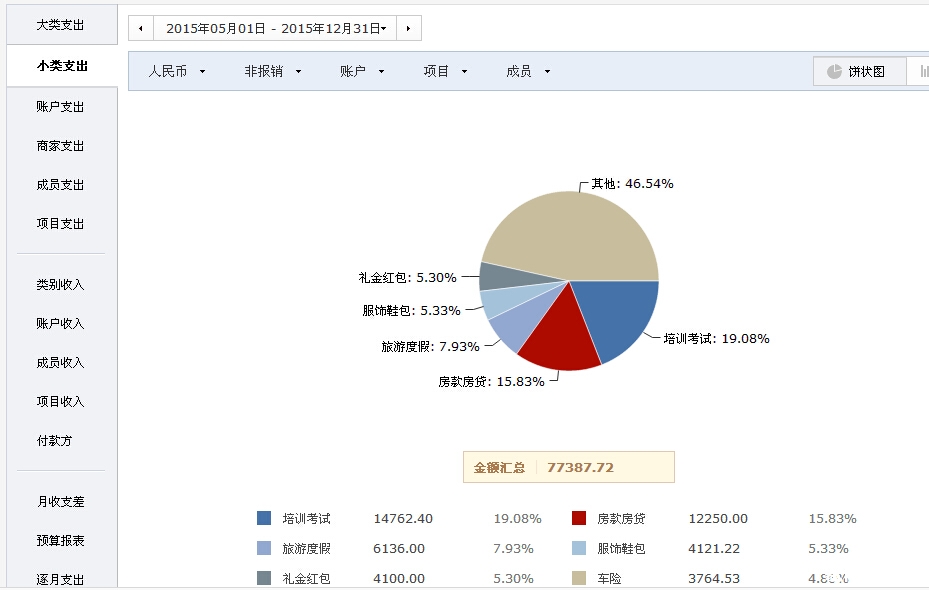This screenshot has width=929, height=590.
Task: Click amount 4121.22 in legend
Action: pos(714,549)
